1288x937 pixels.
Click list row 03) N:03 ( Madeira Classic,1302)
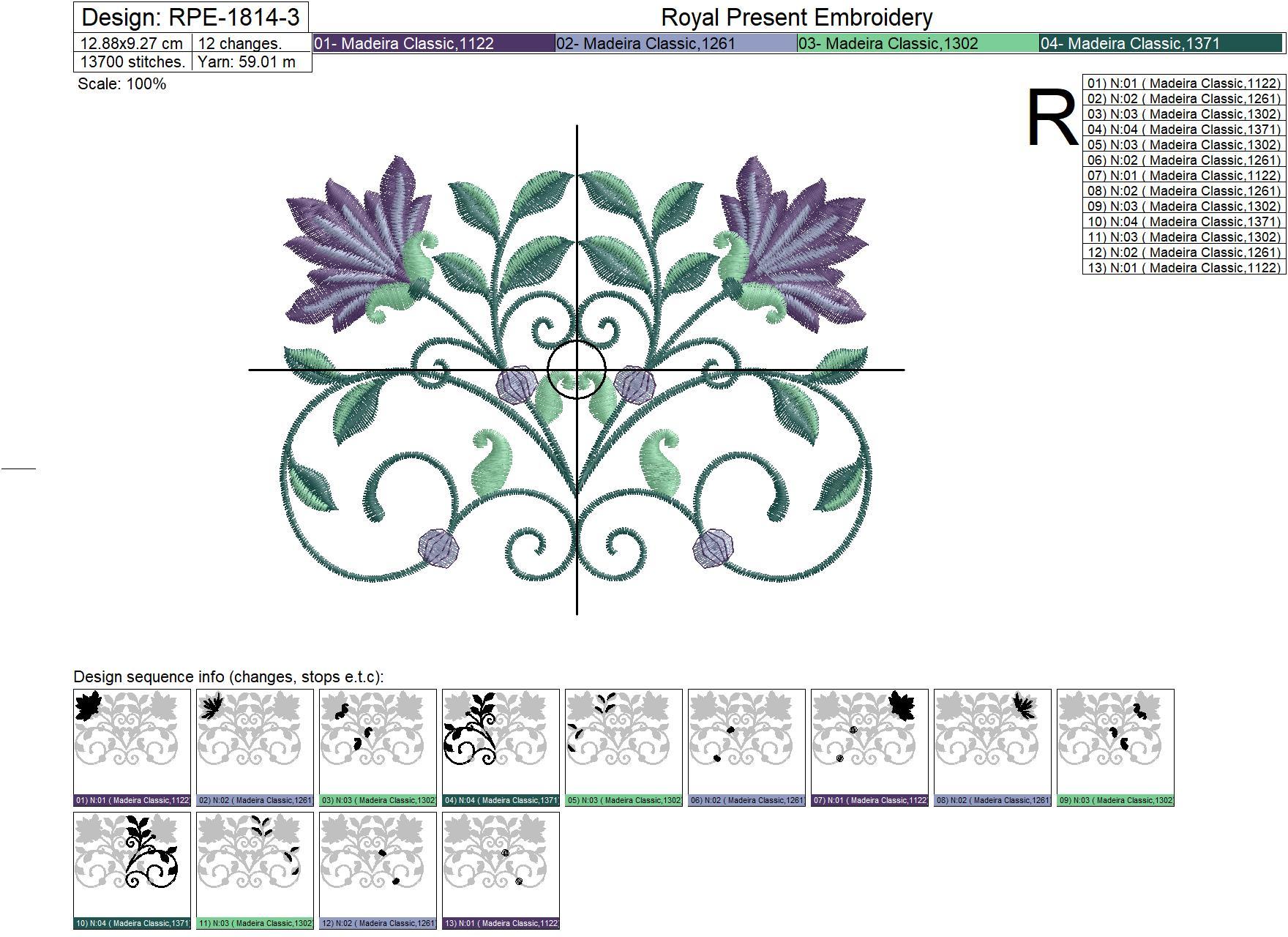[1183, 113]
